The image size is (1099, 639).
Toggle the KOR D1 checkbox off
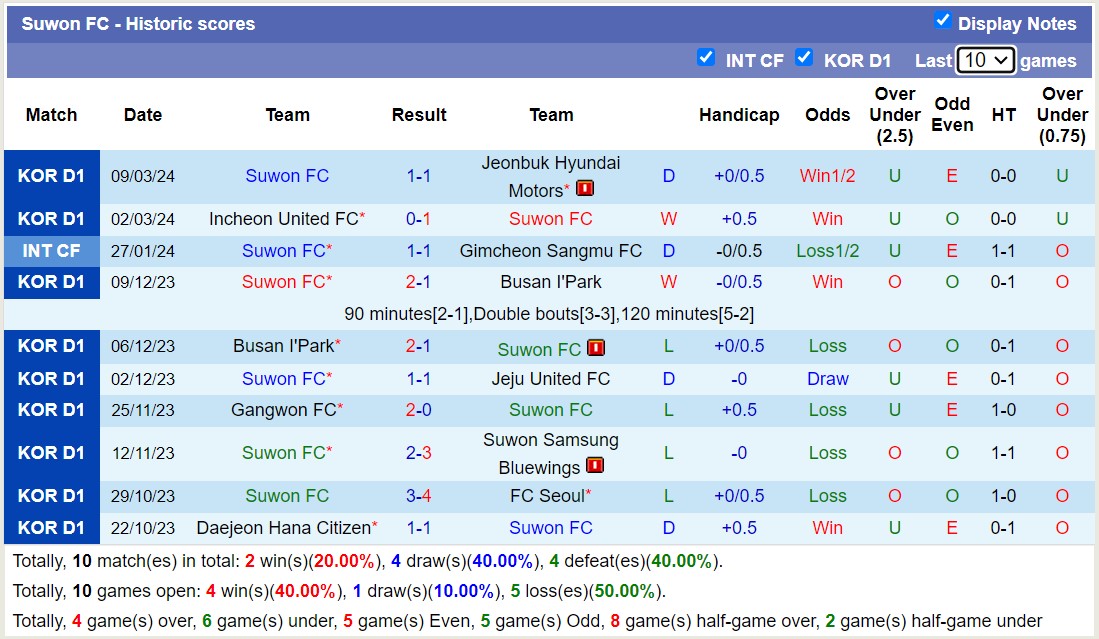(x=805, y=58)
